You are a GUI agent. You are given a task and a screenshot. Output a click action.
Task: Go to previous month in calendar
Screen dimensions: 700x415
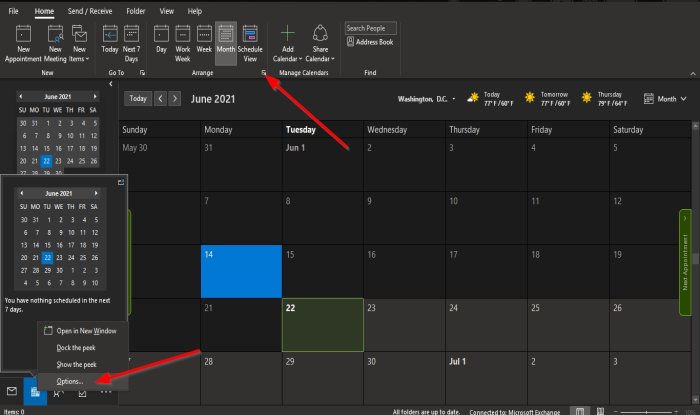[x=161, y=99]
